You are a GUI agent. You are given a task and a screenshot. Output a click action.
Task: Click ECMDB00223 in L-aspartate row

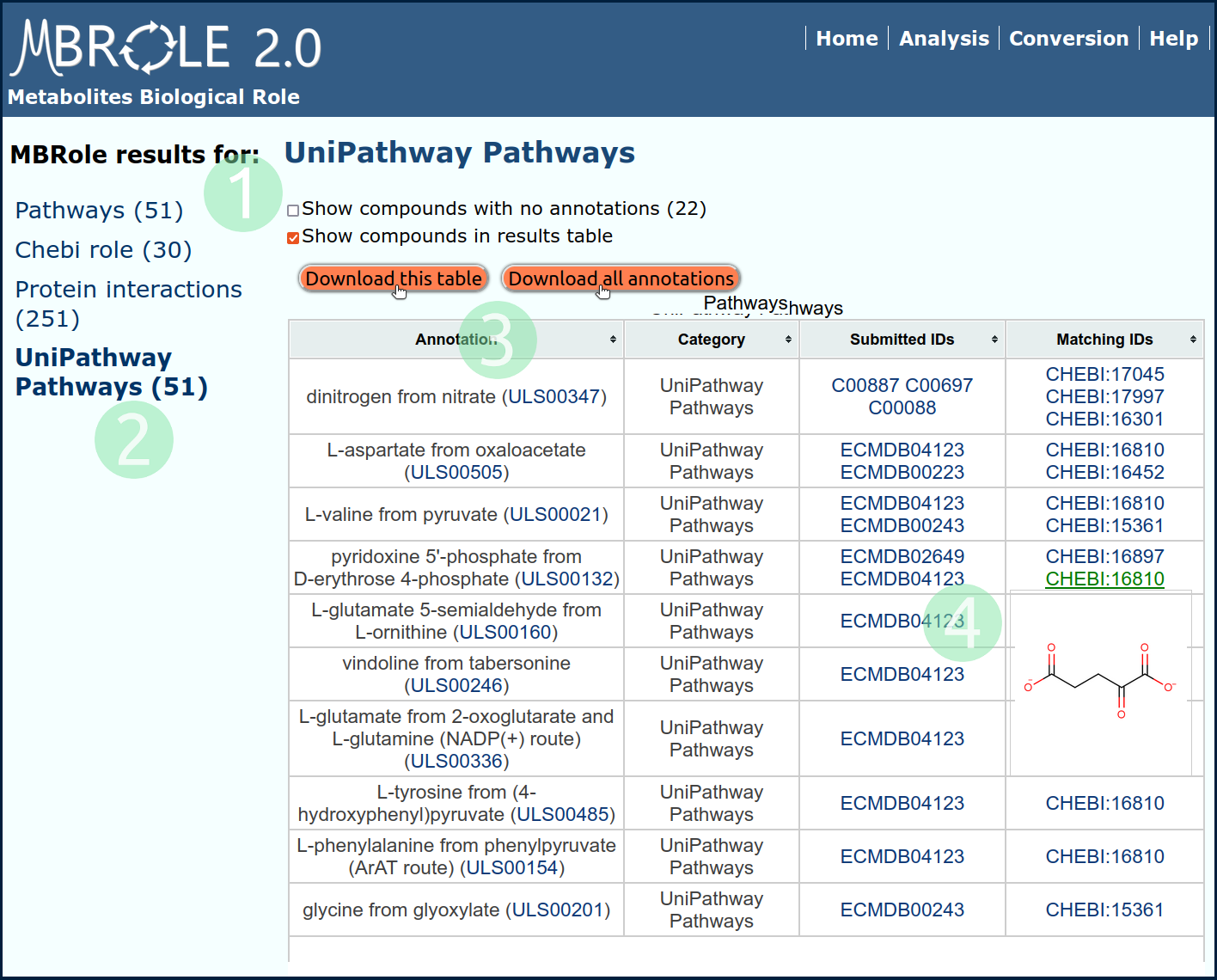point(902,472)
